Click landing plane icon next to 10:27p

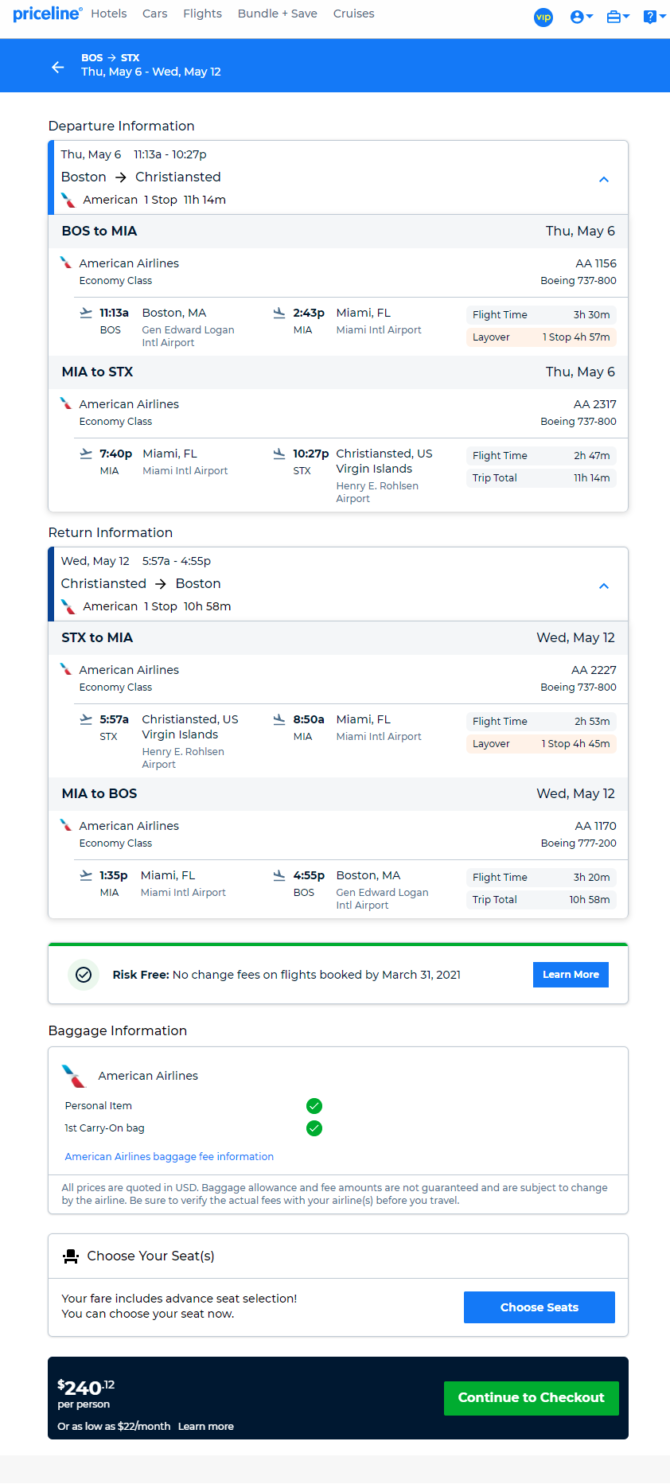(279, 454)
